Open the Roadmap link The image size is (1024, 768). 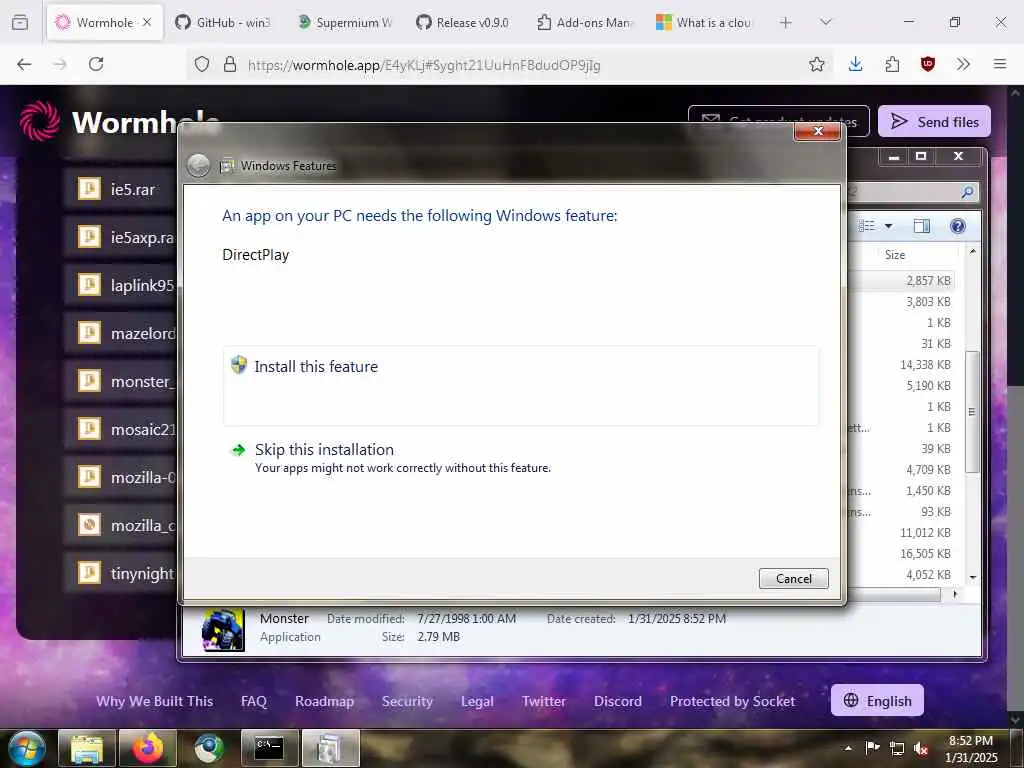(324, 701)
